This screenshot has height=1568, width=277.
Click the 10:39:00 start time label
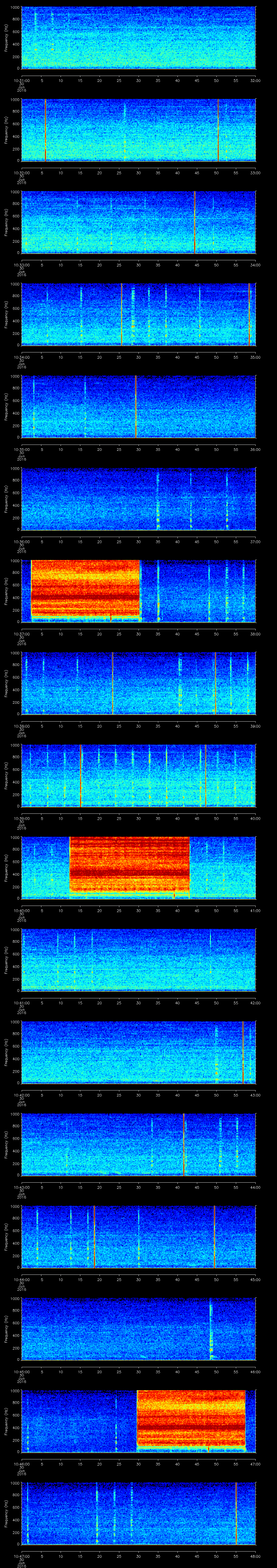pos(21,818)
